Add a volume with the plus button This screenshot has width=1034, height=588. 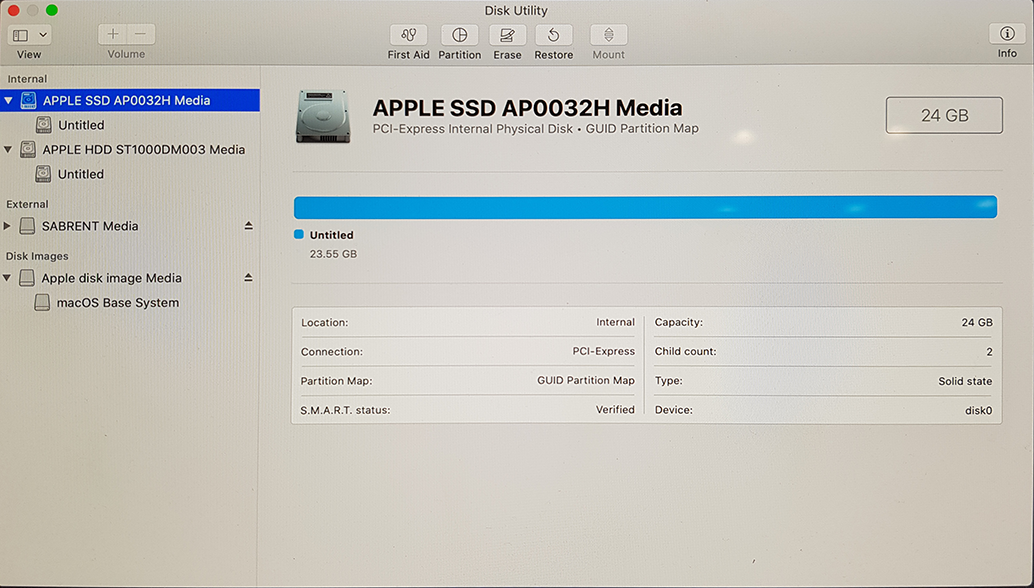113,34
